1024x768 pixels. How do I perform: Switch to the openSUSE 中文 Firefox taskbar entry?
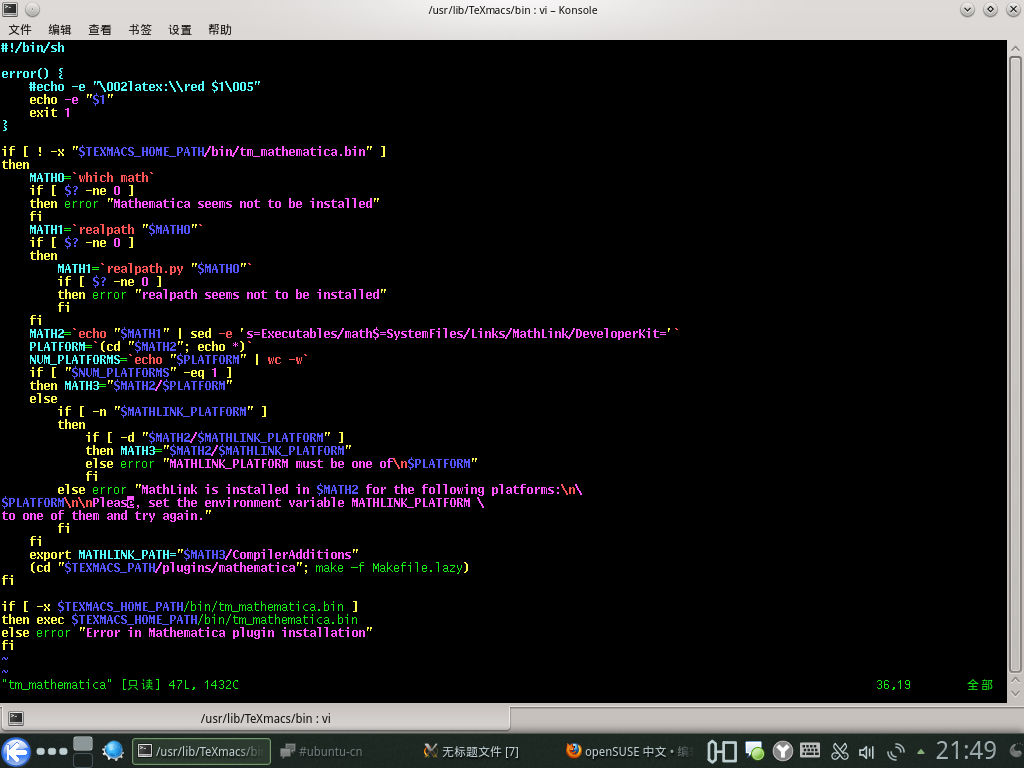pos(627,752)
